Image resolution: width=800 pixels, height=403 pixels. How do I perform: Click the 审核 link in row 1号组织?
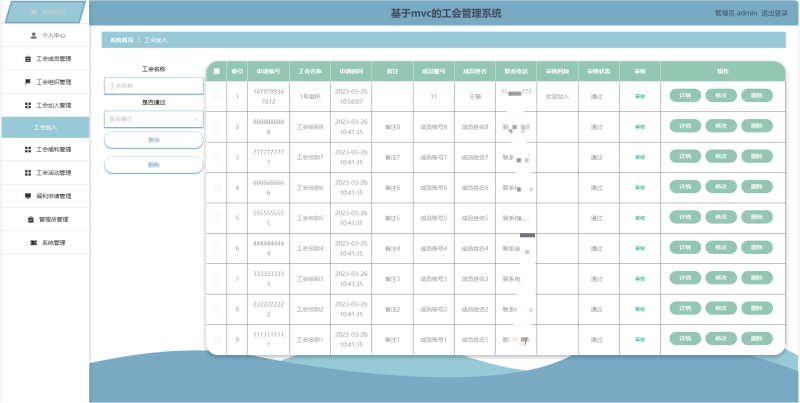[640, 96]
